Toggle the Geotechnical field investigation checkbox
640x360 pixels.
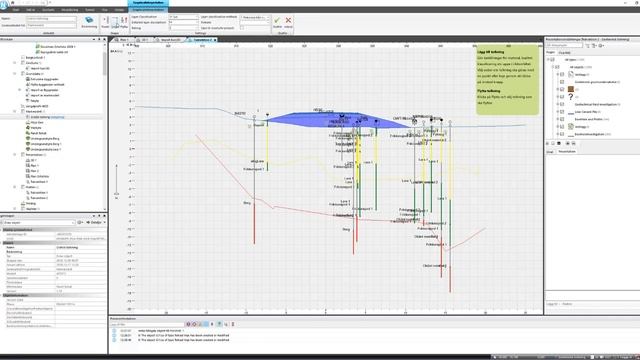point(562,104)
